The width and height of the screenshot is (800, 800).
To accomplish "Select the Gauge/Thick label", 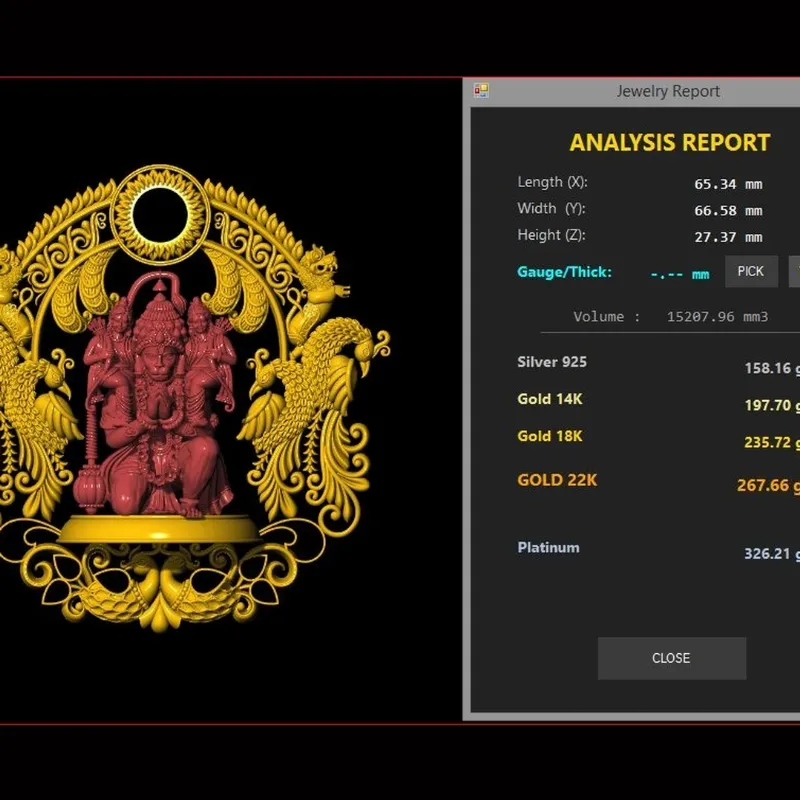I will (564, 272).
